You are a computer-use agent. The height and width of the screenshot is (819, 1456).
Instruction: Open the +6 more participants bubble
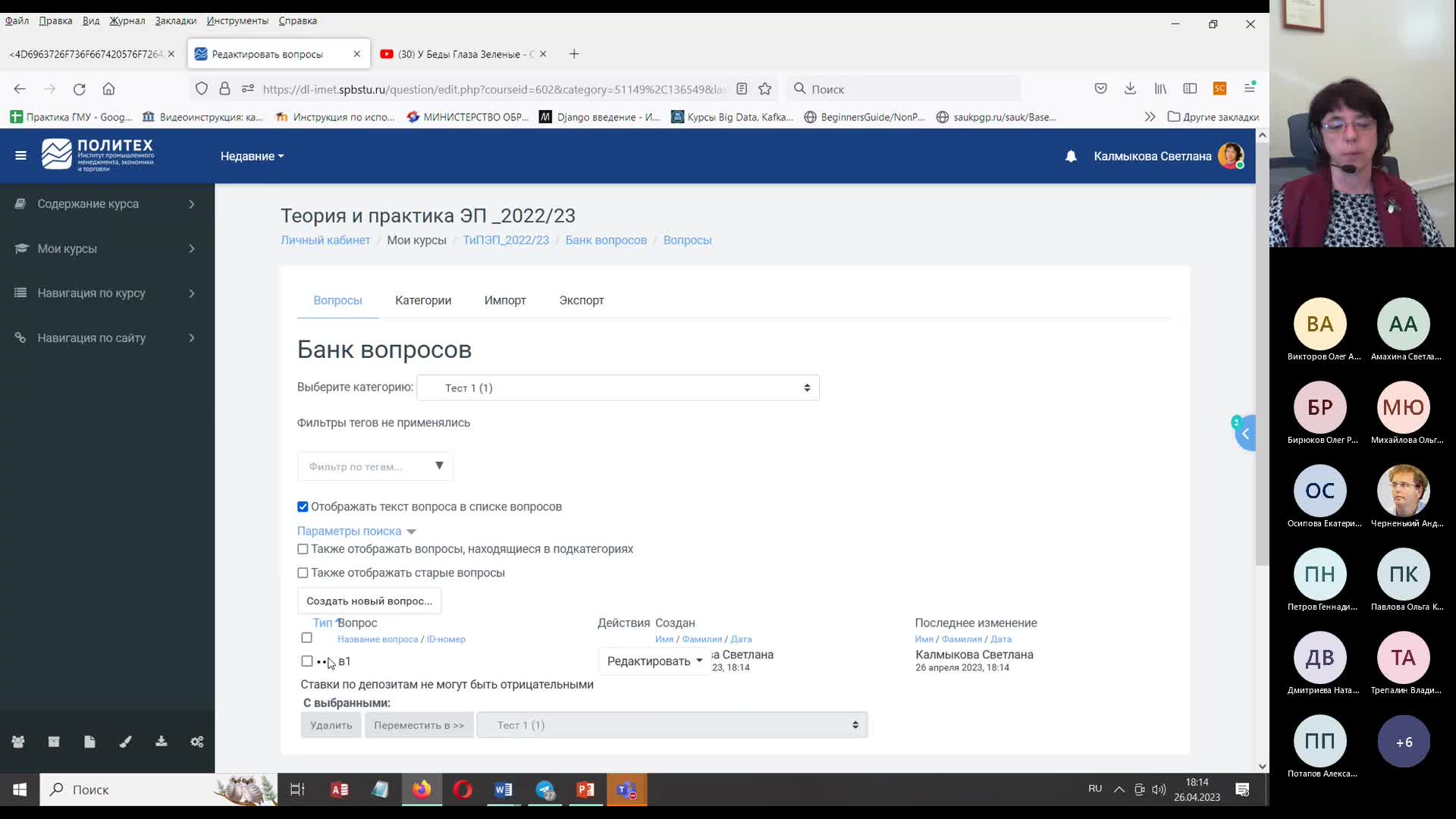tap(1404, 742)
